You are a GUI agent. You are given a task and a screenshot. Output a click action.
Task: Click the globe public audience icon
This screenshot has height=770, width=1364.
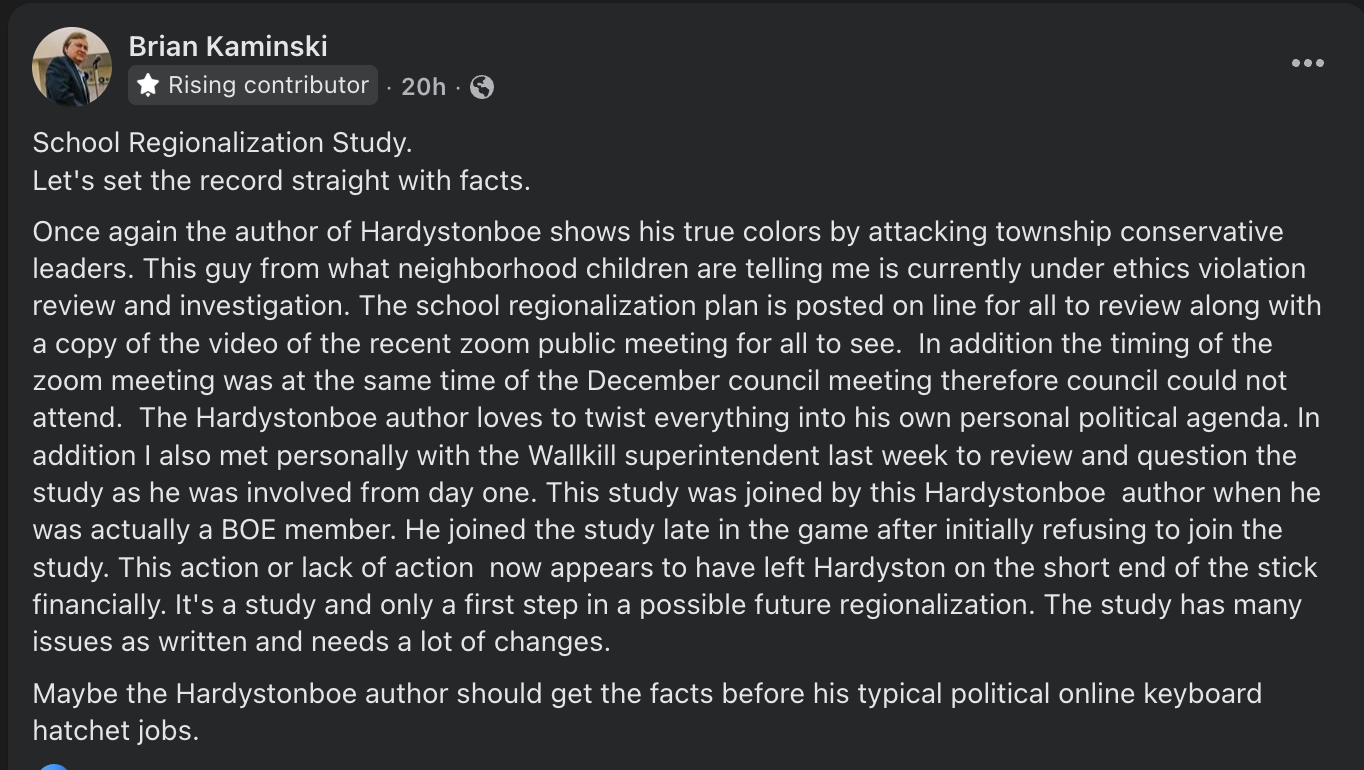pos(482,87)
